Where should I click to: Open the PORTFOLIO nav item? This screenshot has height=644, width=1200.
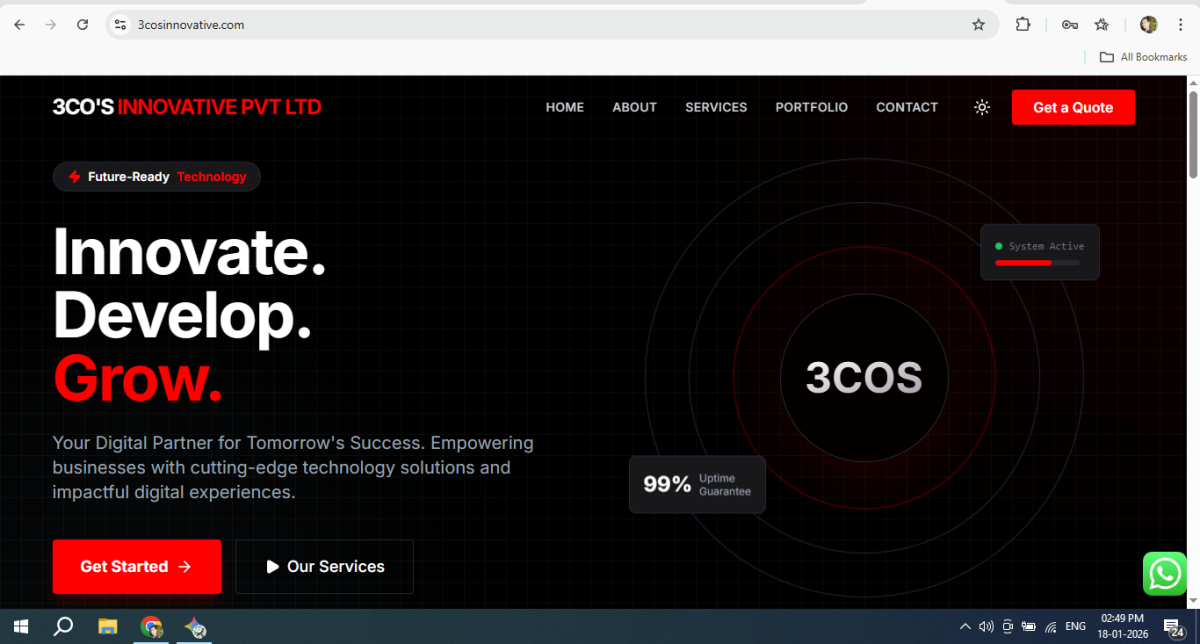(x=811, y=107)
